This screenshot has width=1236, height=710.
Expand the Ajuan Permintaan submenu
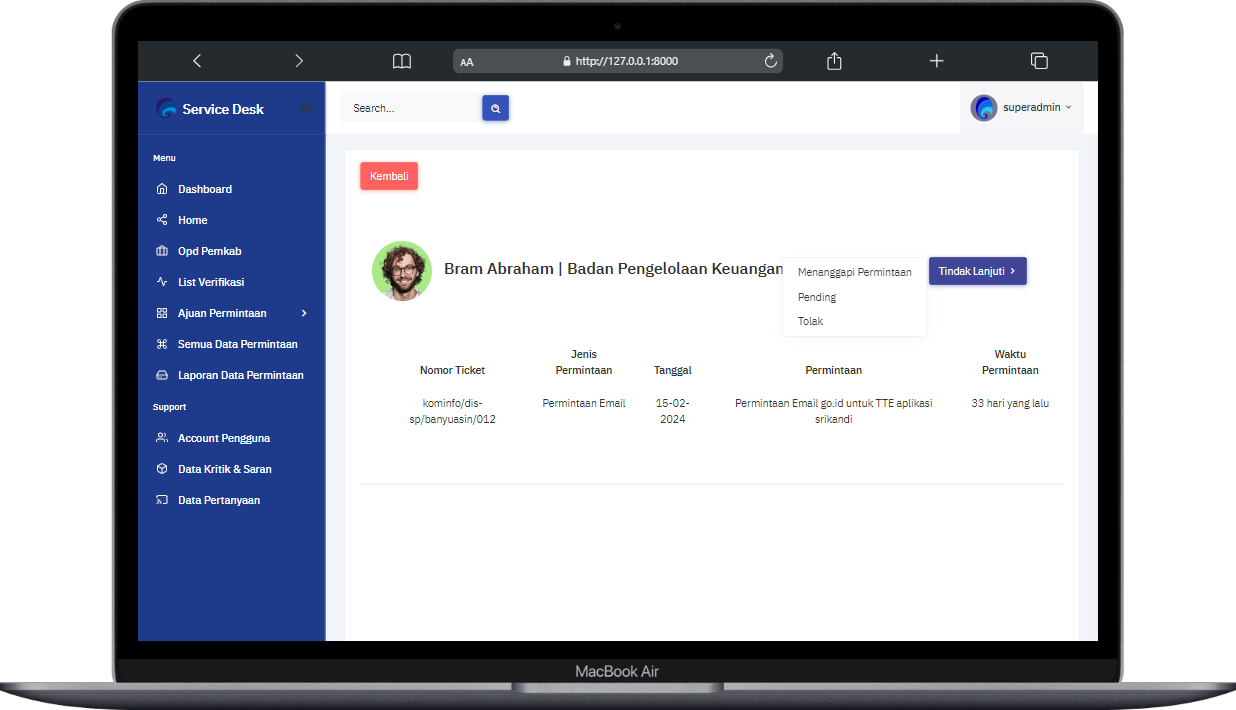232,313
